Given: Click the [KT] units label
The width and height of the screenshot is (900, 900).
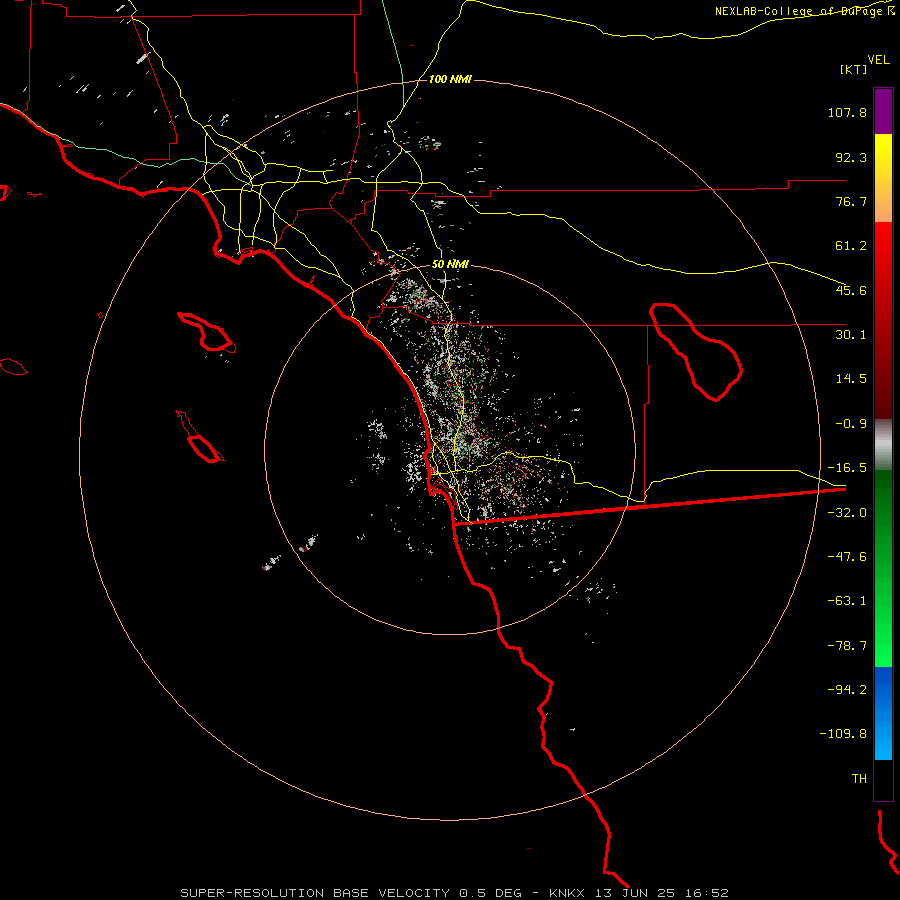Looking at the screenshot, I should (853, 69).
